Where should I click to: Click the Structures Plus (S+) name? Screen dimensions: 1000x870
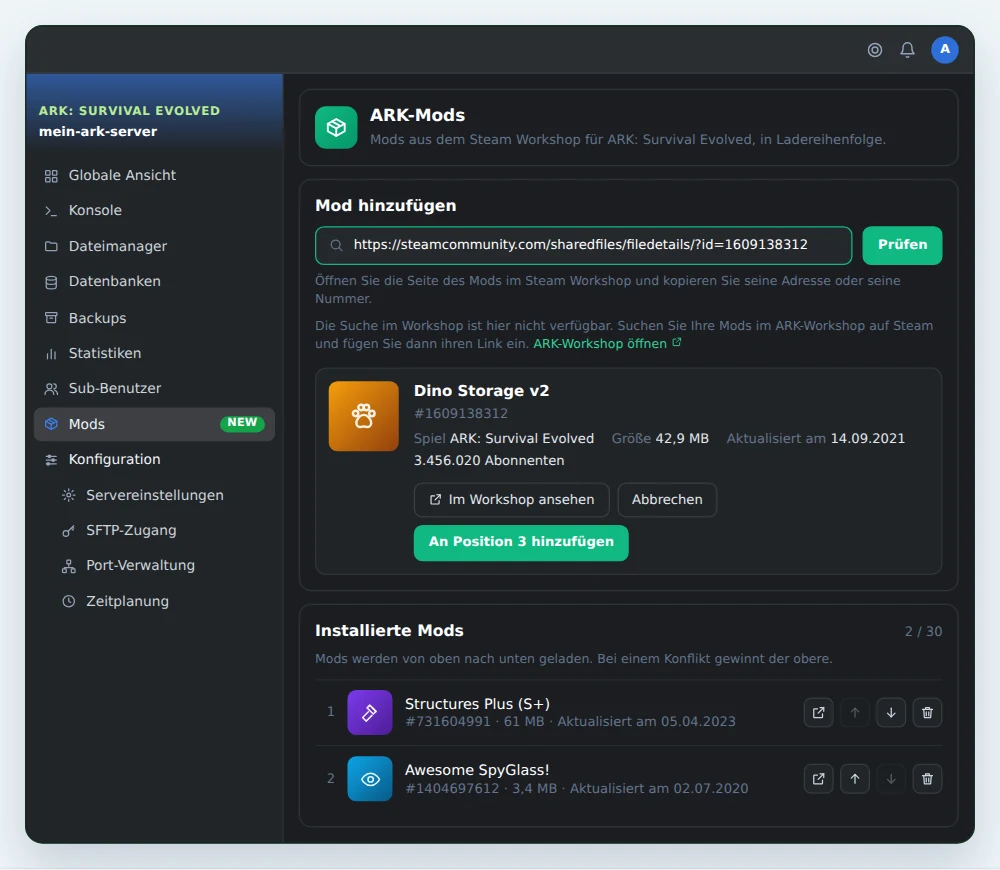pos(478,704)
